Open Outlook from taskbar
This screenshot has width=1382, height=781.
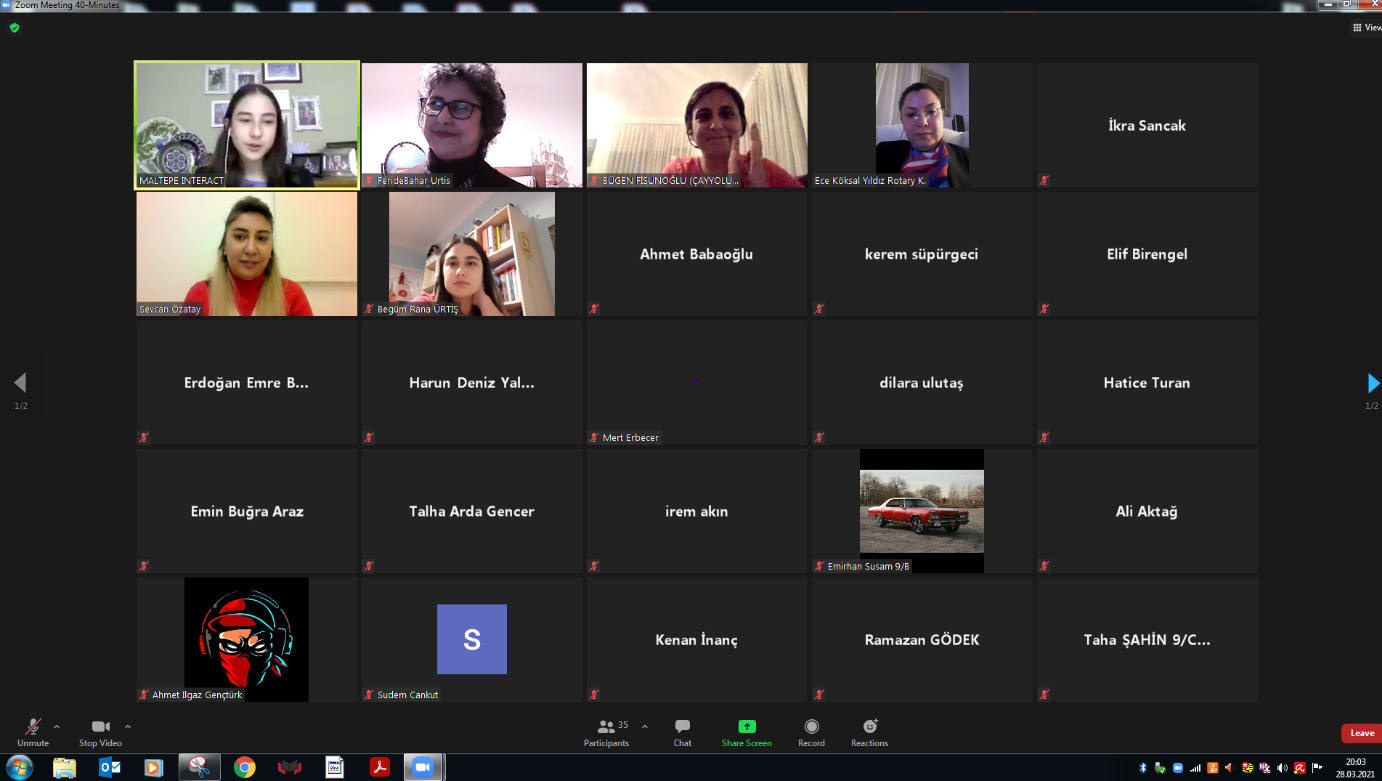pos(110,767)
